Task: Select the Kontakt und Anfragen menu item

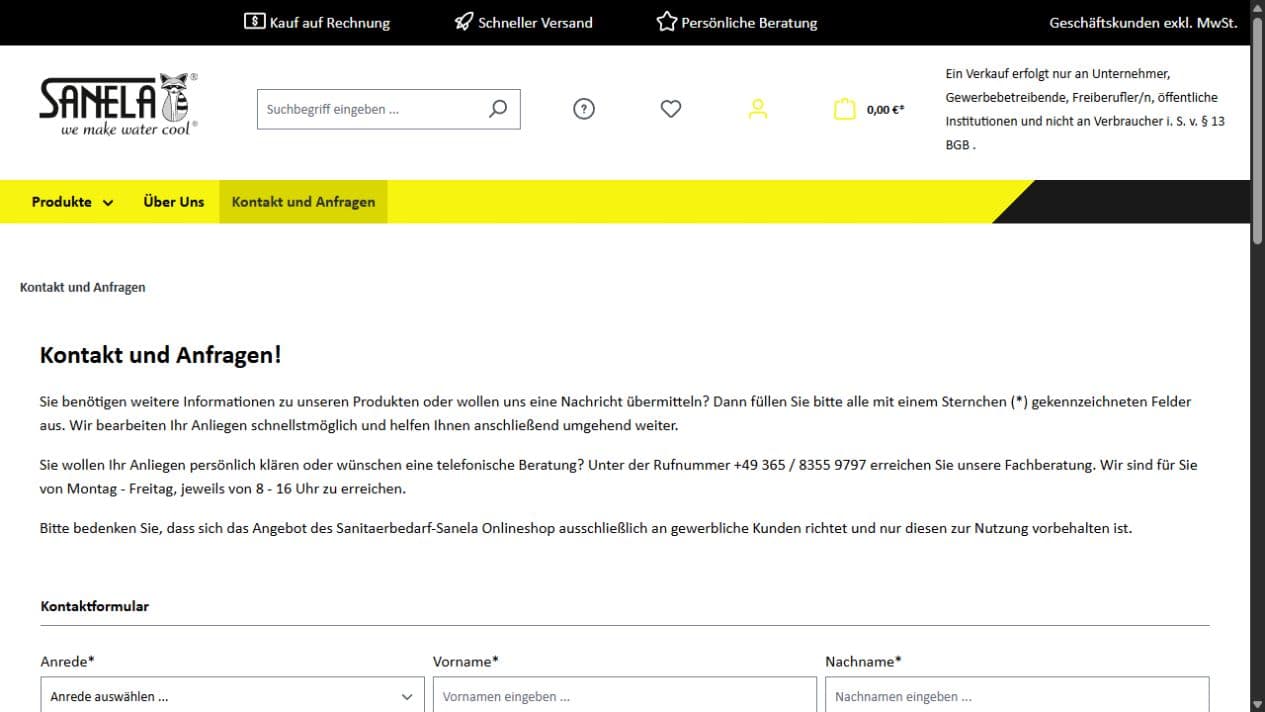Action: [303, 201]
